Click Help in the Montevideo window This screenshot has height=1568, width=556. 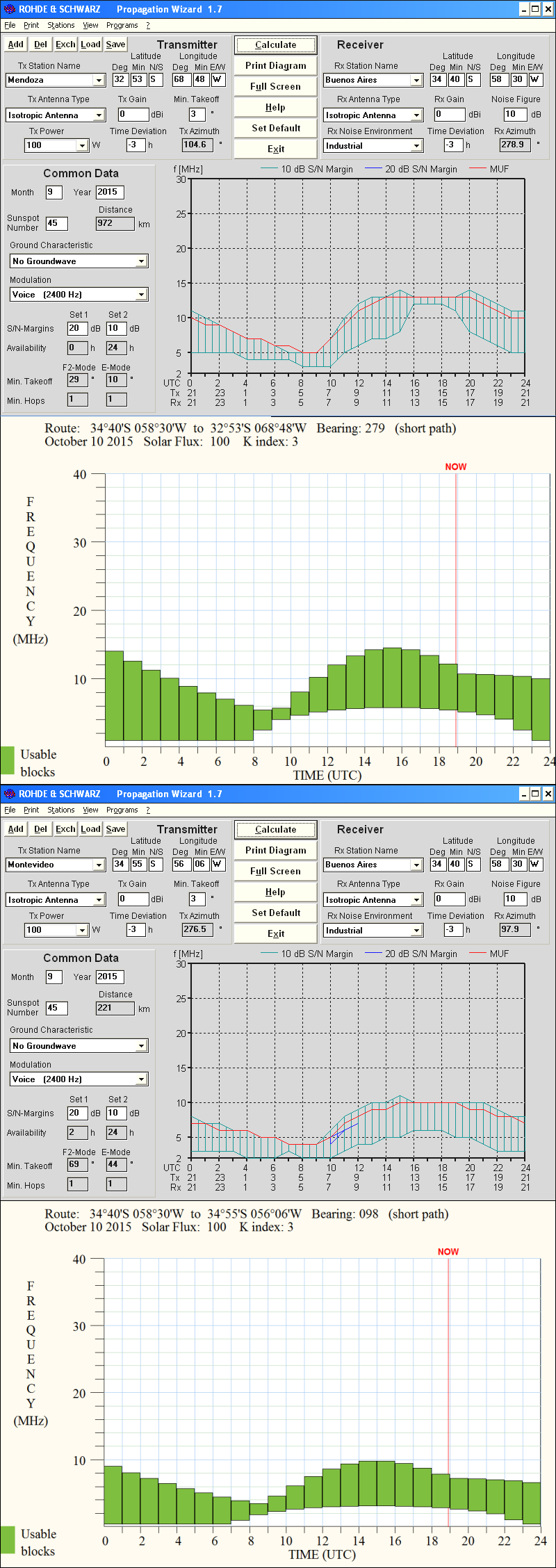tap(276, 892)
